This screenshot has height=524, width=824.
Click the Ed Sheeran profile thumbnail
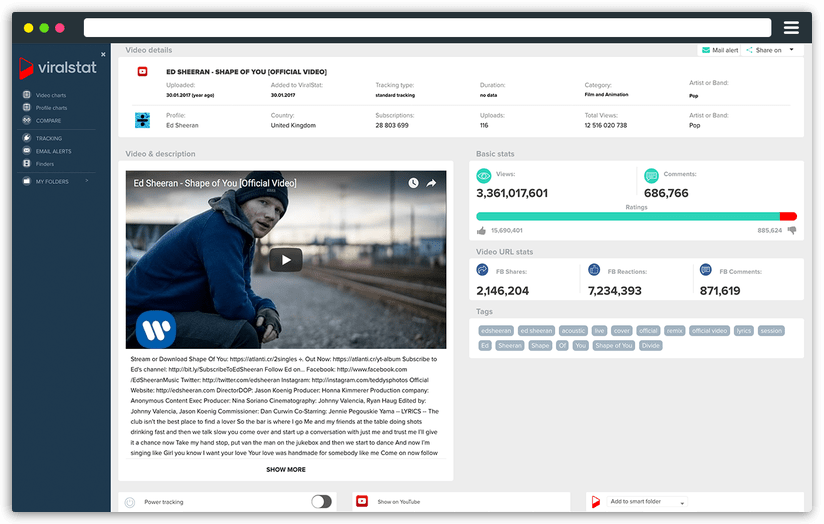(142, 120)
